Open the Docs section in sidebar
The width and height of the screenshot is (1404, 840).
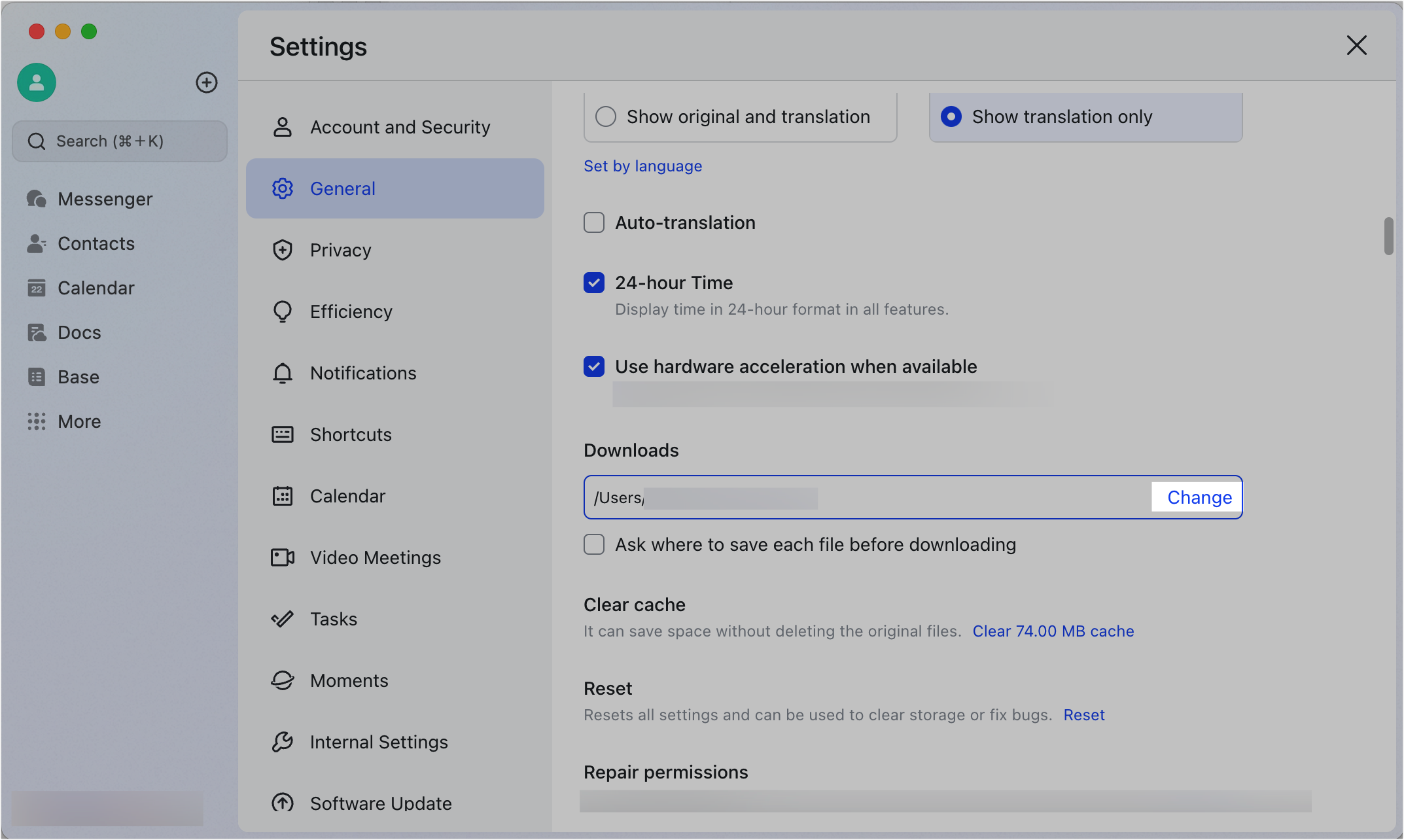tap(79, 332)
